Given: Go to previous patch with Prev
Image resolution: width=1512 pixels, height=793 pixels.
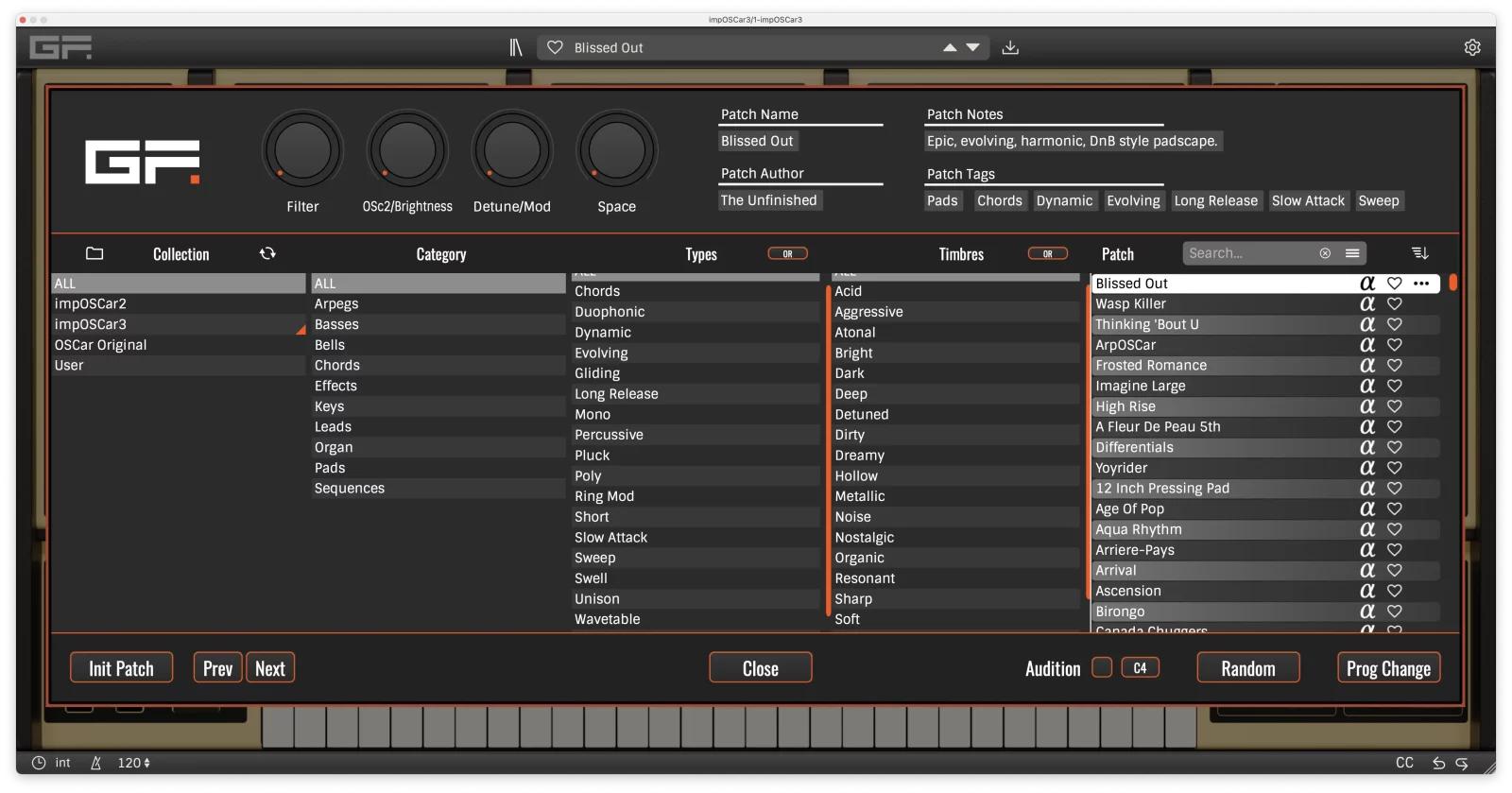Looking at the screenshot, I should coord(217,668).
